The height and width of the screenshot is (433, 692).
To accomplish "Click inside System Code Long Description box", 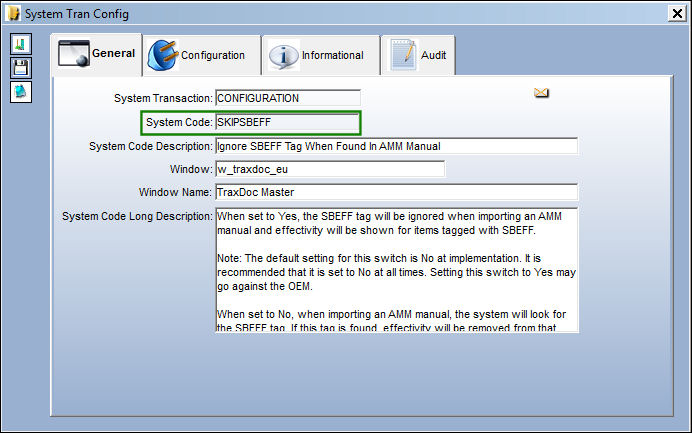I will tap(397, 270).
